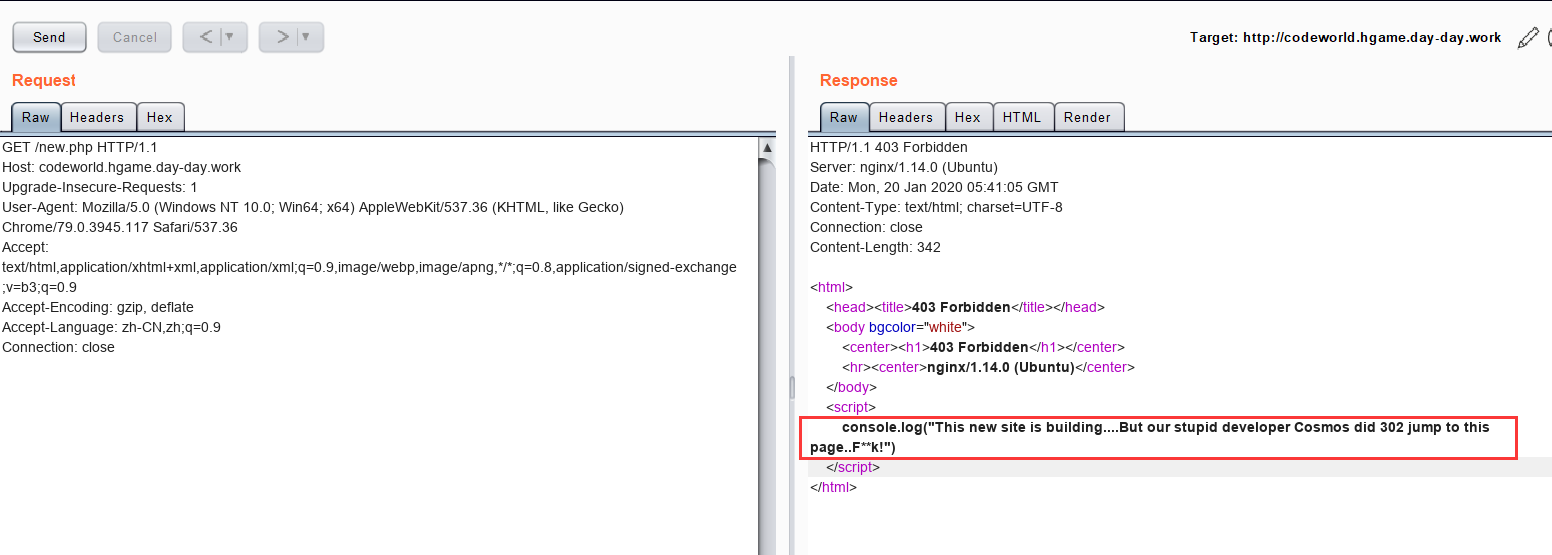Select the Request Headers tab
Image resolution: width=1552 pixels, height=555 pixels.
97,117
